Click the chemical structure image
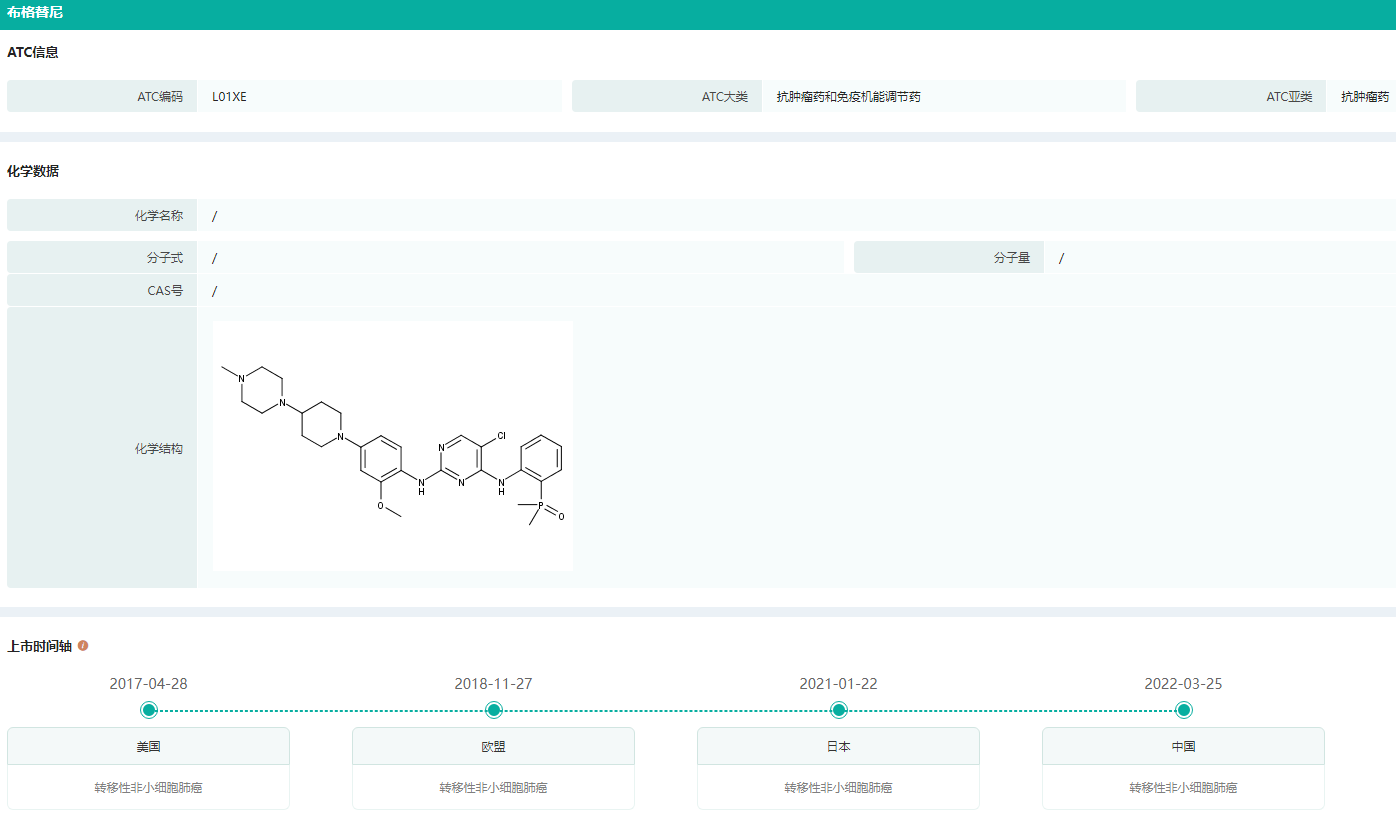The width and height of the screenshot is (1396, 822). tap(393, 446)
